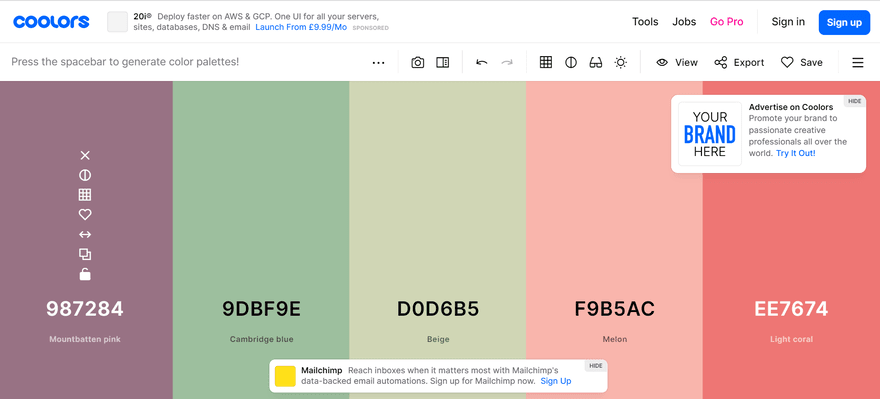This screenshot has height=399, width=880.
Task: Open the three-dots more options menu
Action: click(x=378, y=62)
